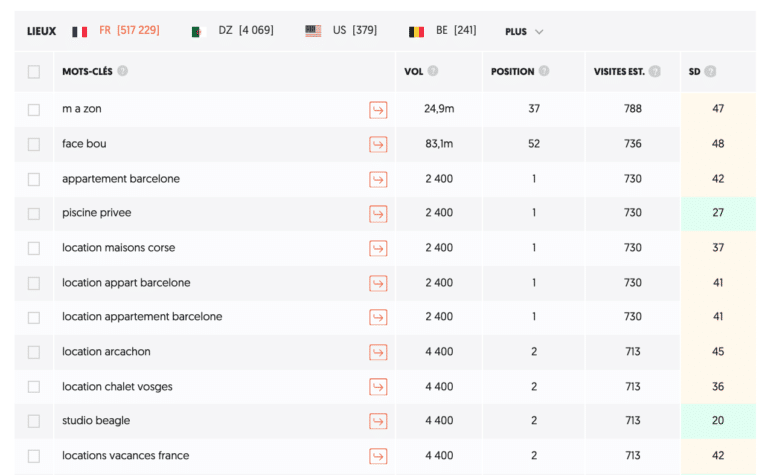The width and height of the screenshot is (768, 475).
Task: Click the green SD score 27 cell
Action: (x=718, y=213)
